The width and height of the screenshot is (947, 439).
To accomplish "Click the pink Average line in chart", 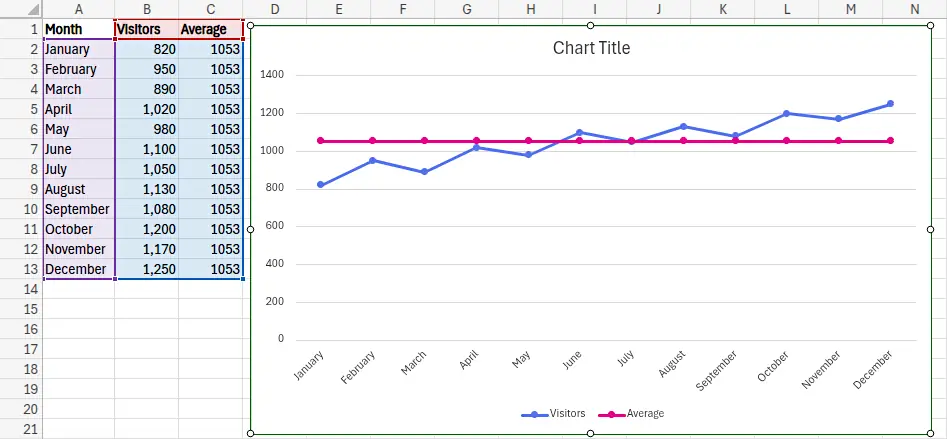I will pos(450,141).
